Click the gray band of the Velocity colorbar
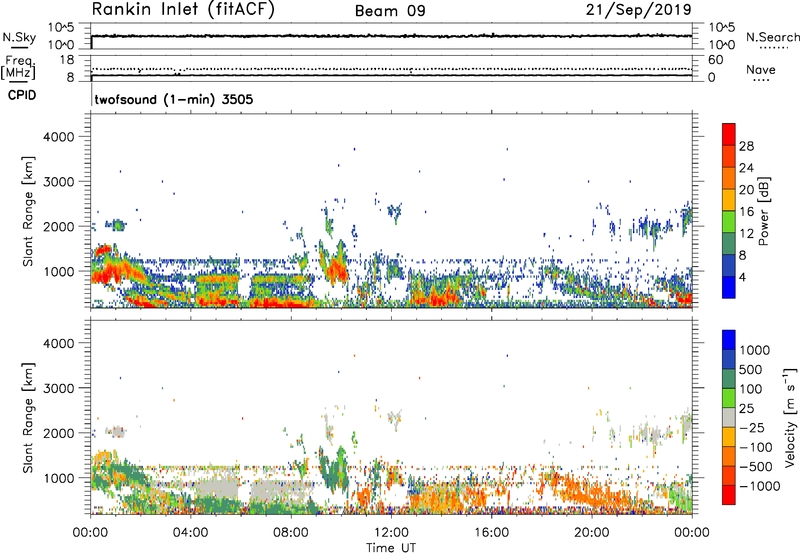 tap(729, 418)
